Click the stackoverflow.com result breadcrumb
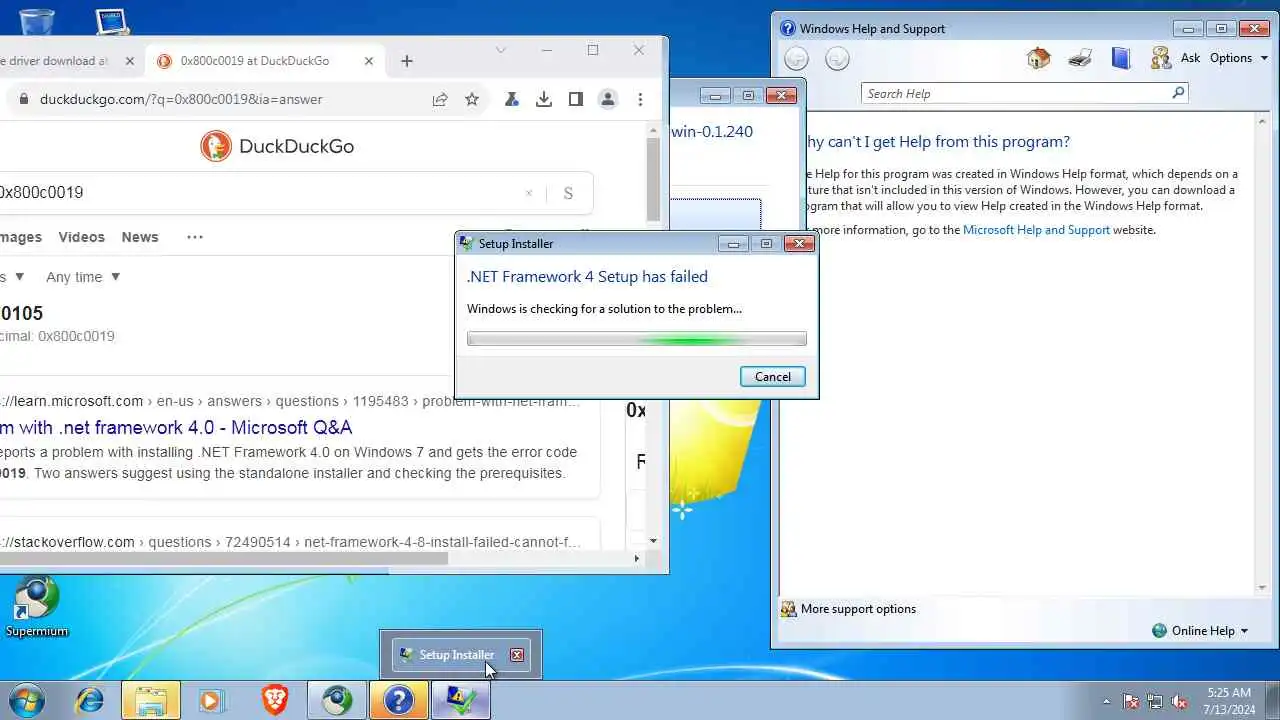Image resolution: width=1280 pixels, height=720 pixels. tap(290, 542)
